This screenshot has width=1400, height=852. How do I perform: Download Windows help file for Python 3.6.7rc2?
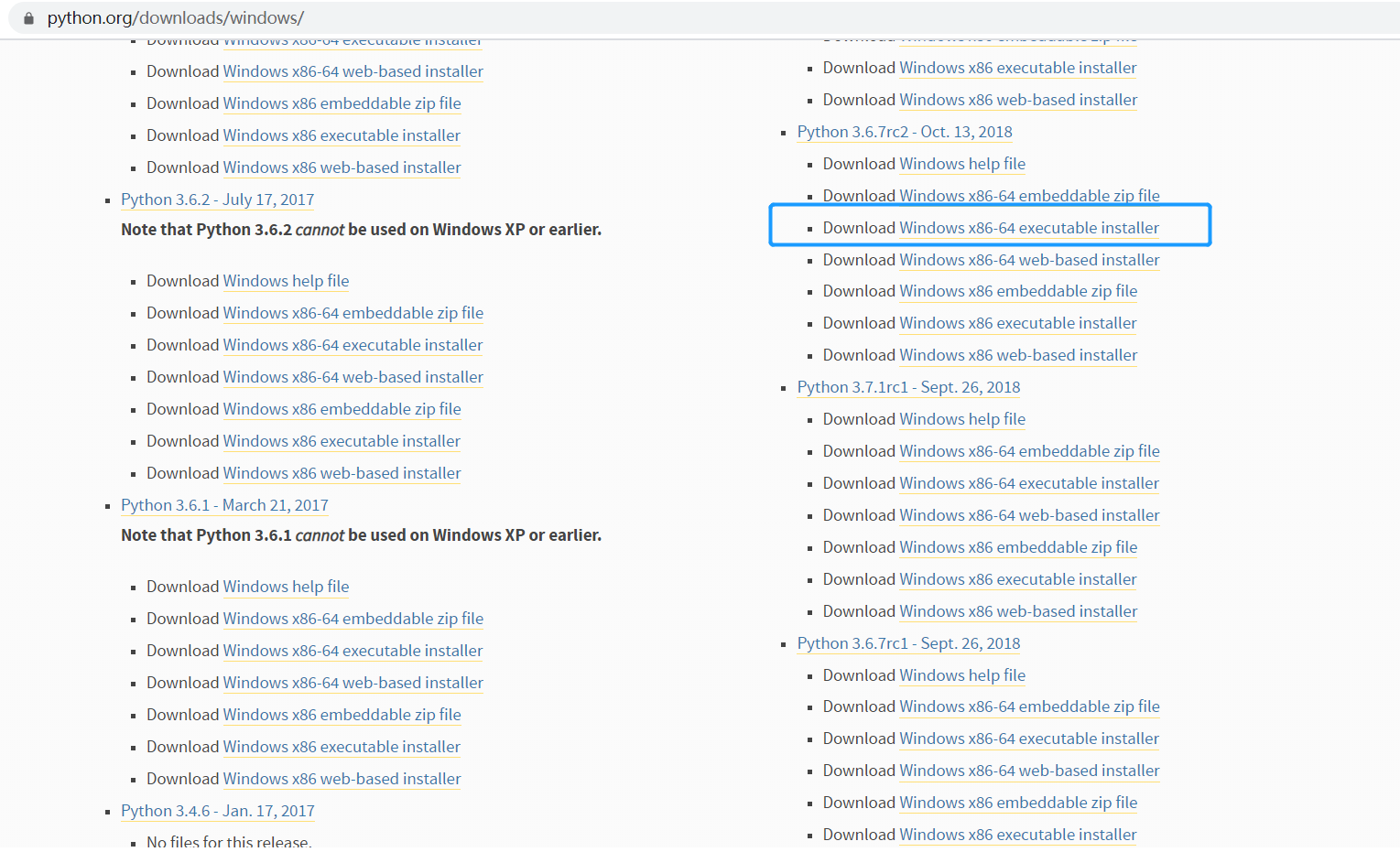(962, 164)
